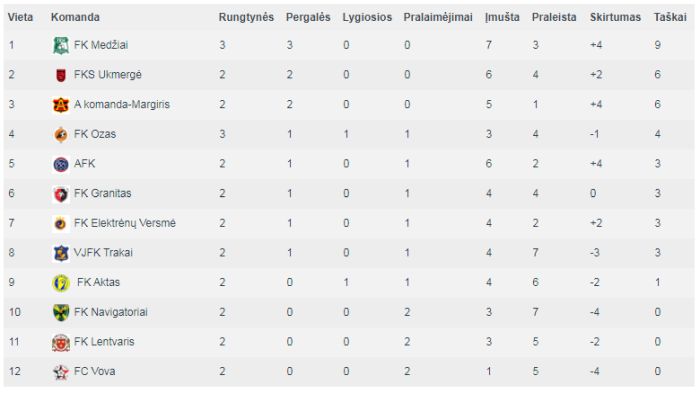Sort table by Pergalės column header
The width and height of the screenshot is (700, 393).
308,17
